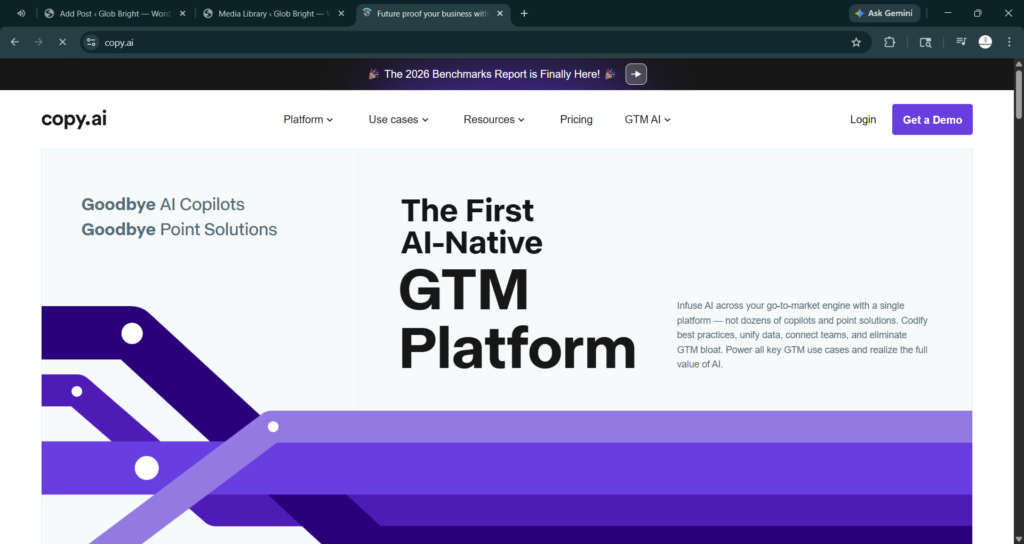Go to the Pricing page
The image size is (1024, 544).
576,119
